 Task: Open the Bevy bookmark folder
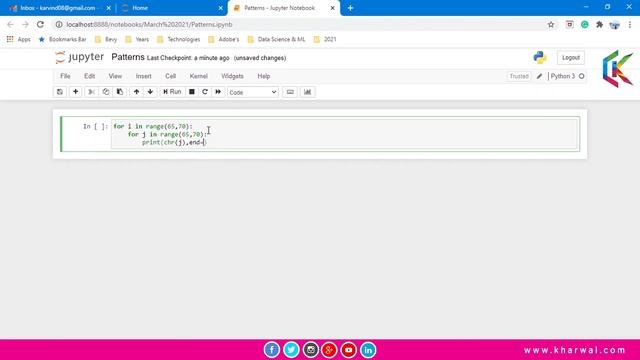[x=106, y=39]
